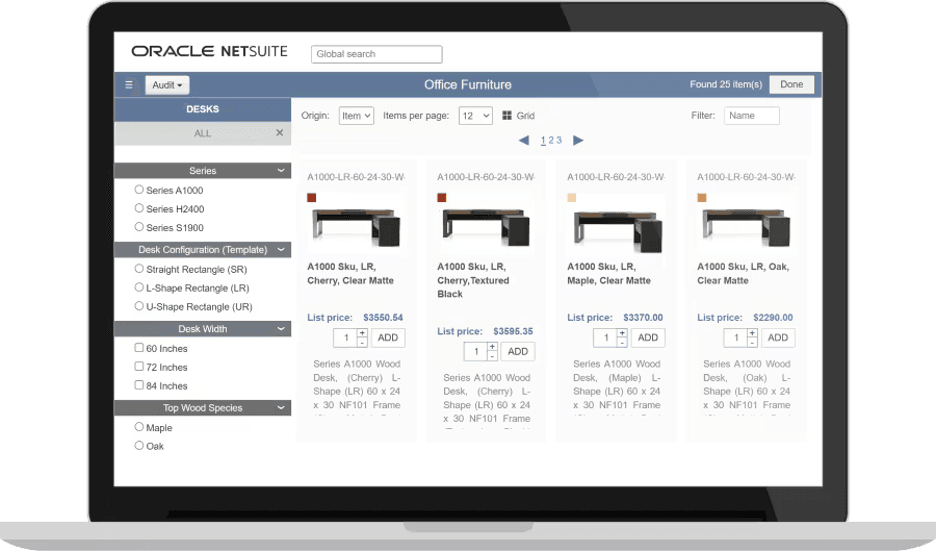Screen dimensions: 936x552
Task: Check the 60 Inches width checkbox
Action: coord(139,348)
